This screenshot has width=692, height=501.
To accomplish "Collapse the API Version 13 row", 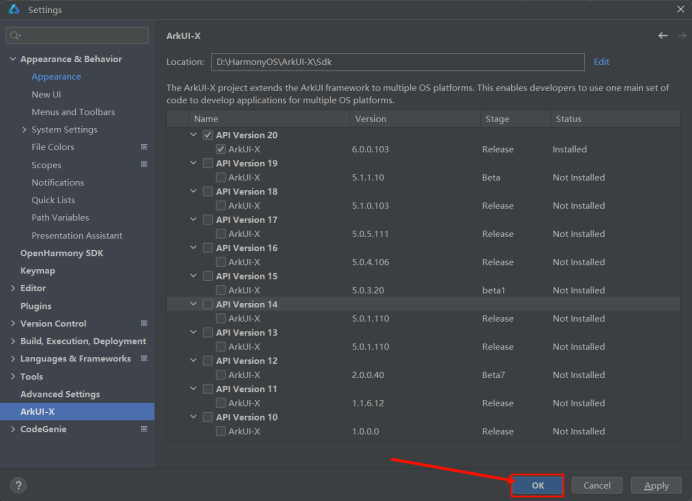I will pyautogui.click(x=193, y=332).
